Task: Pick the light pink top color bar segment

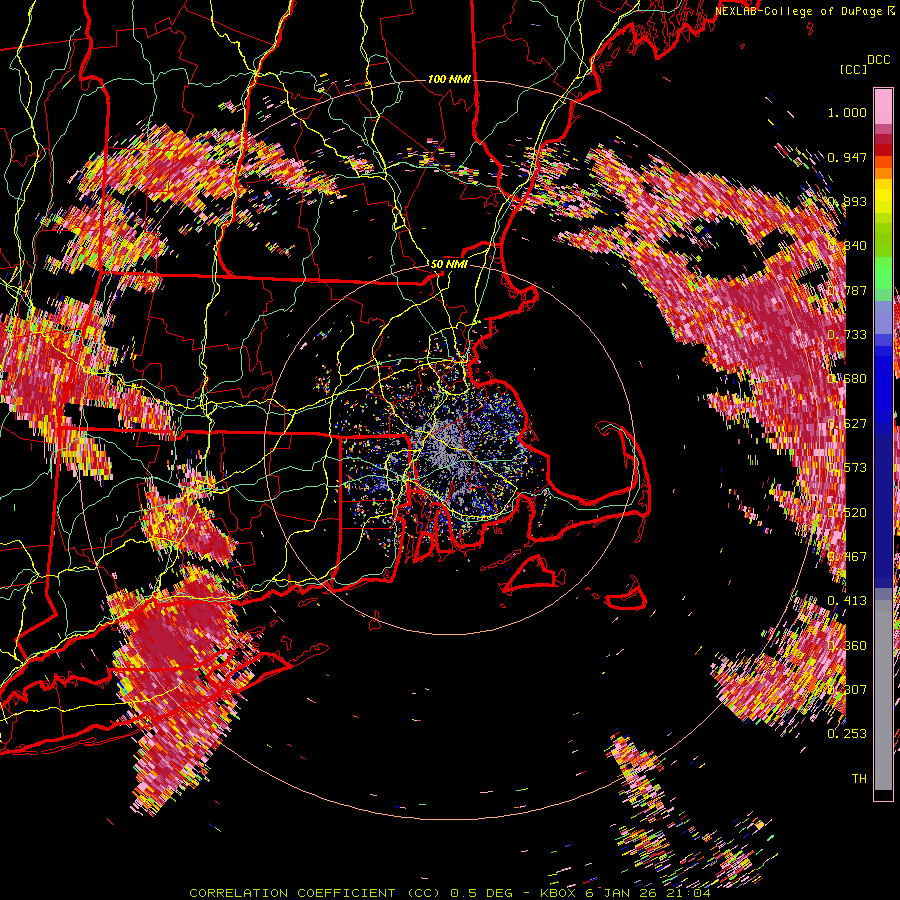Action: [883, 106]
